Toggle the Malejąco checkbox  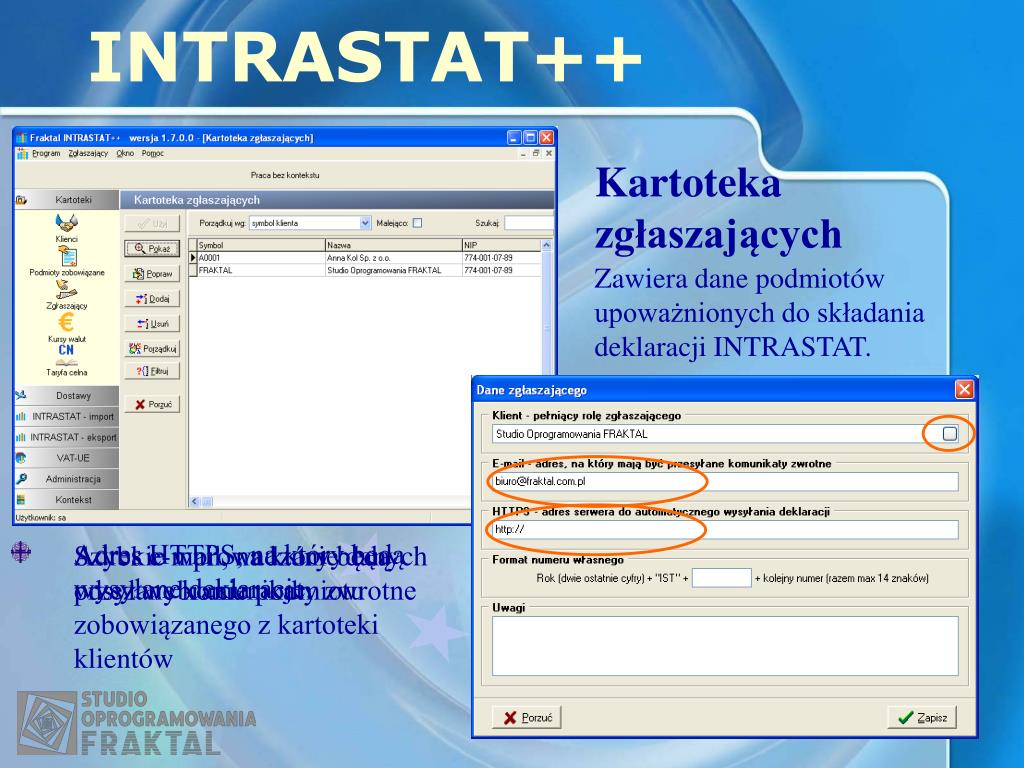coord(417,223)
